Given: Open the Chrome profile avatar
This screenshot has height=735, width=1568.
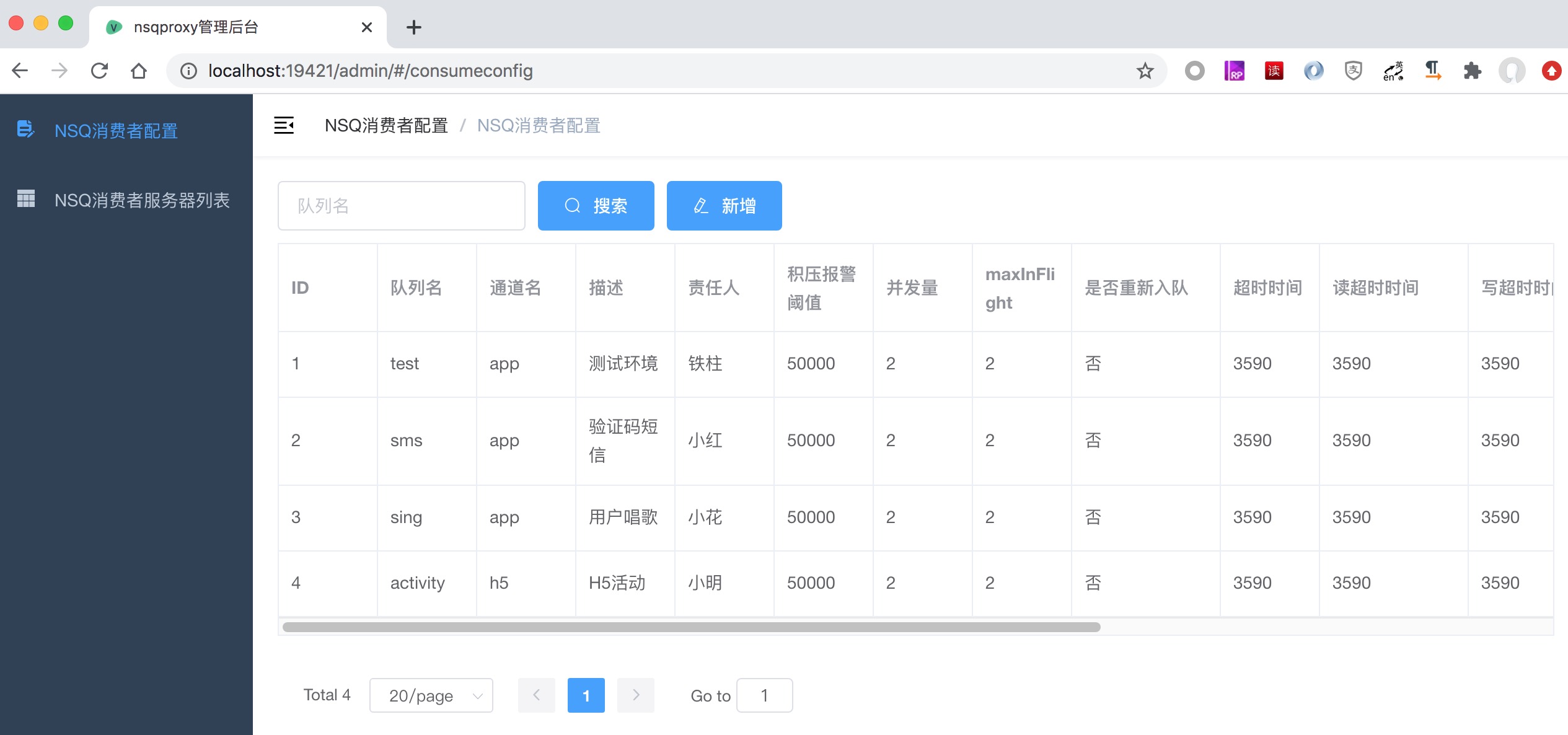Looking at the screenshot, I should (x=1512, y=71).
